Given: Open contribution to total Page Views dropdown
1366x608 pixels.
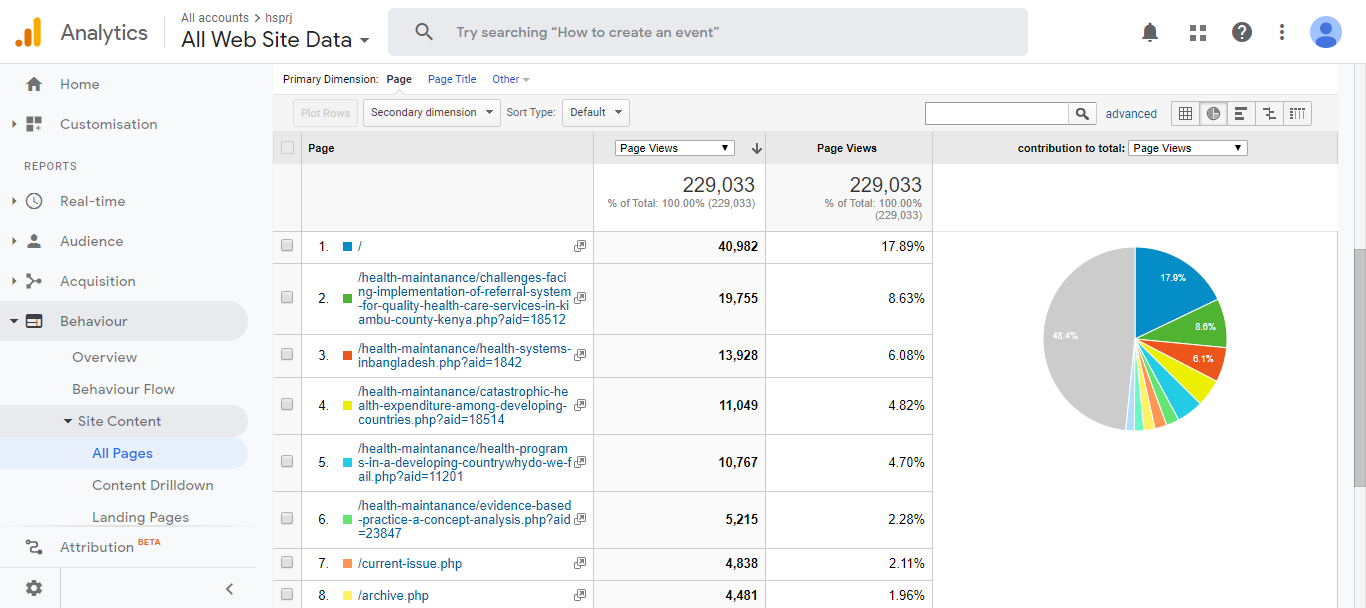Looking at the screenshot, I should pyautogui.click(x=1187, y=148).
